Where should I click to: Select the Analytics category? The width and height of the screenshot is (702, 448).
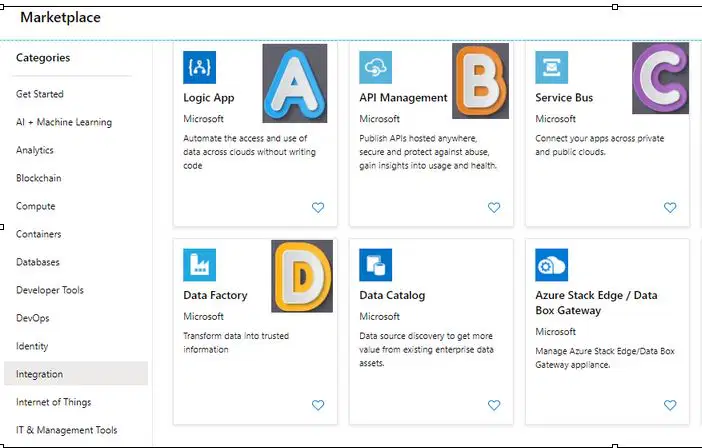click(x=35, y=150)
